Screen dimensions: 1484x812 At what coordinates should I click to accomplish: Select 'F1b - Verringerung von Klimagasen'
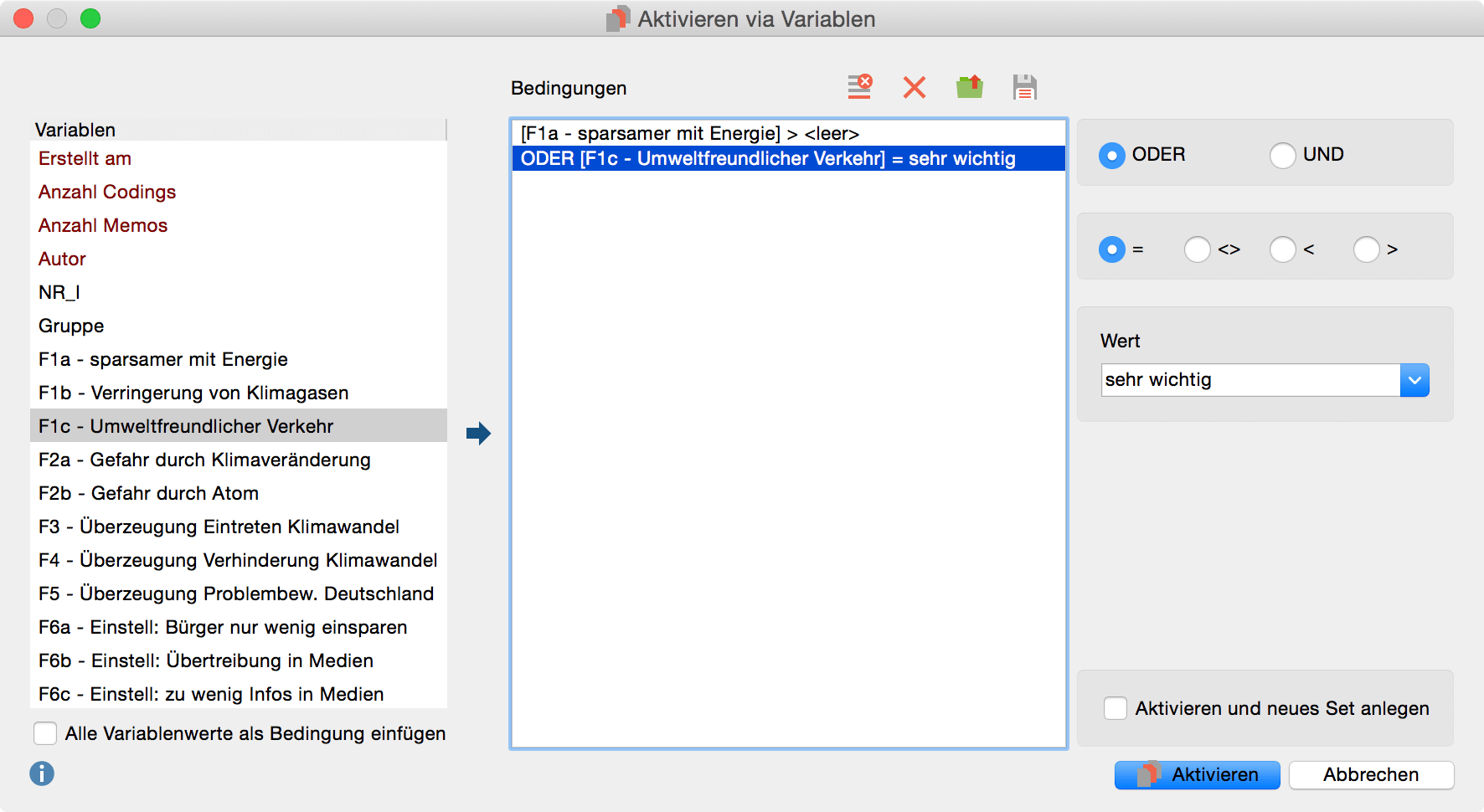click(x=239, y=393)
